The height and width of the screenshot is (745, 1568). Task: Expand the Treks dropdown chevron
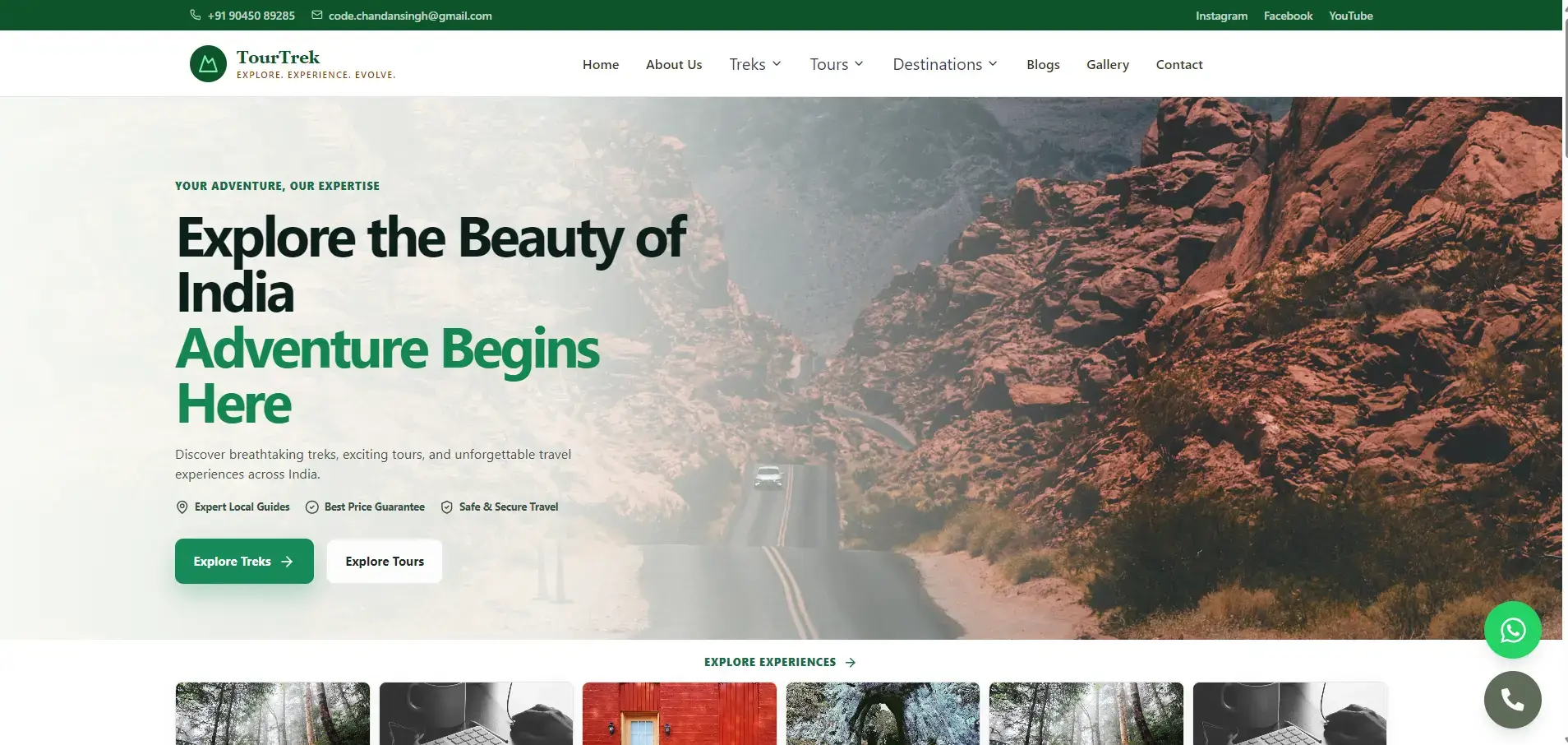point(777,63)
